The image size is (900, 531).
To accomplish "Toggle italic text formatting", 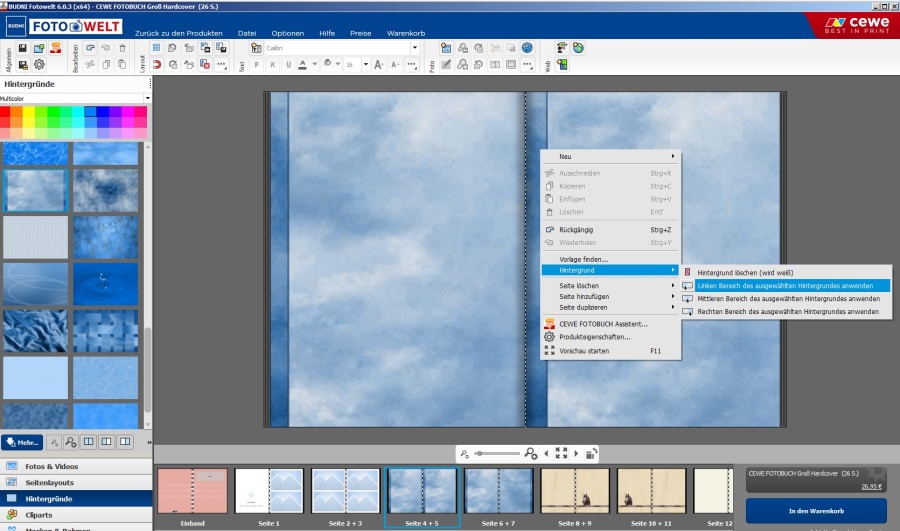I will click(272, 65).
